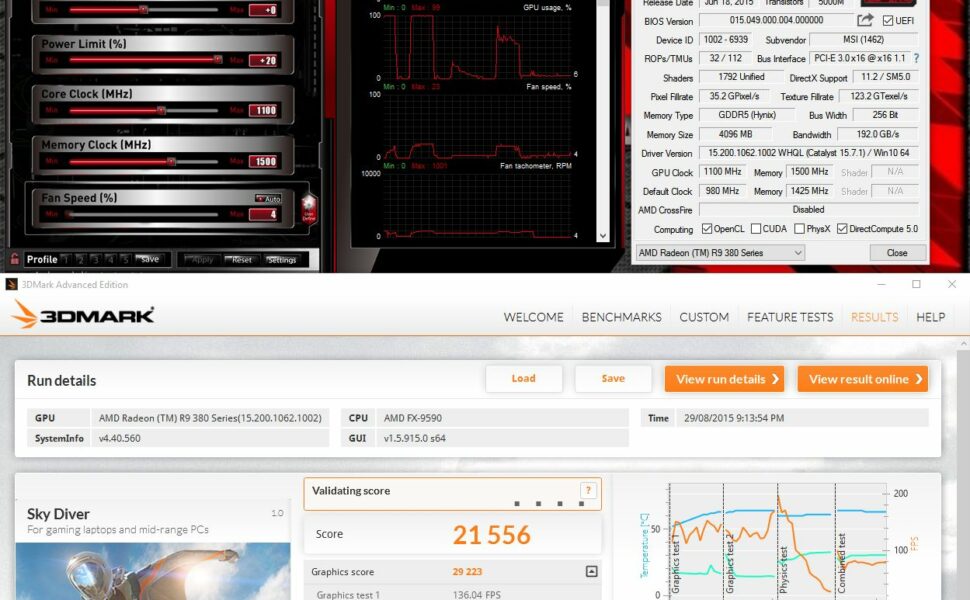Toggle the CUDA checkbox
970x600 pixels.
tap(755, 229)
